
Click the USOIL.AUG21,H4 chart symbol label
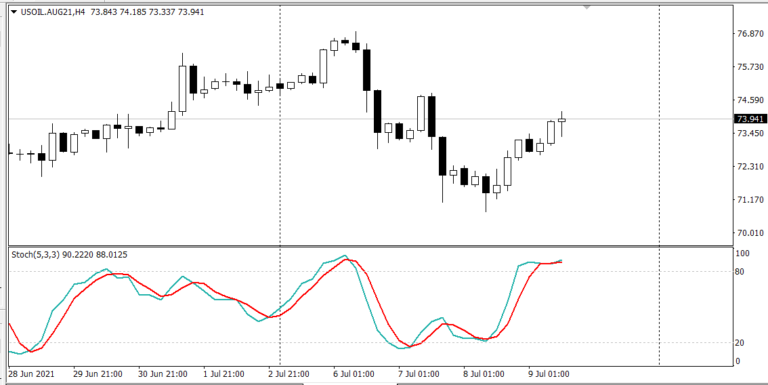pos(53,12)
